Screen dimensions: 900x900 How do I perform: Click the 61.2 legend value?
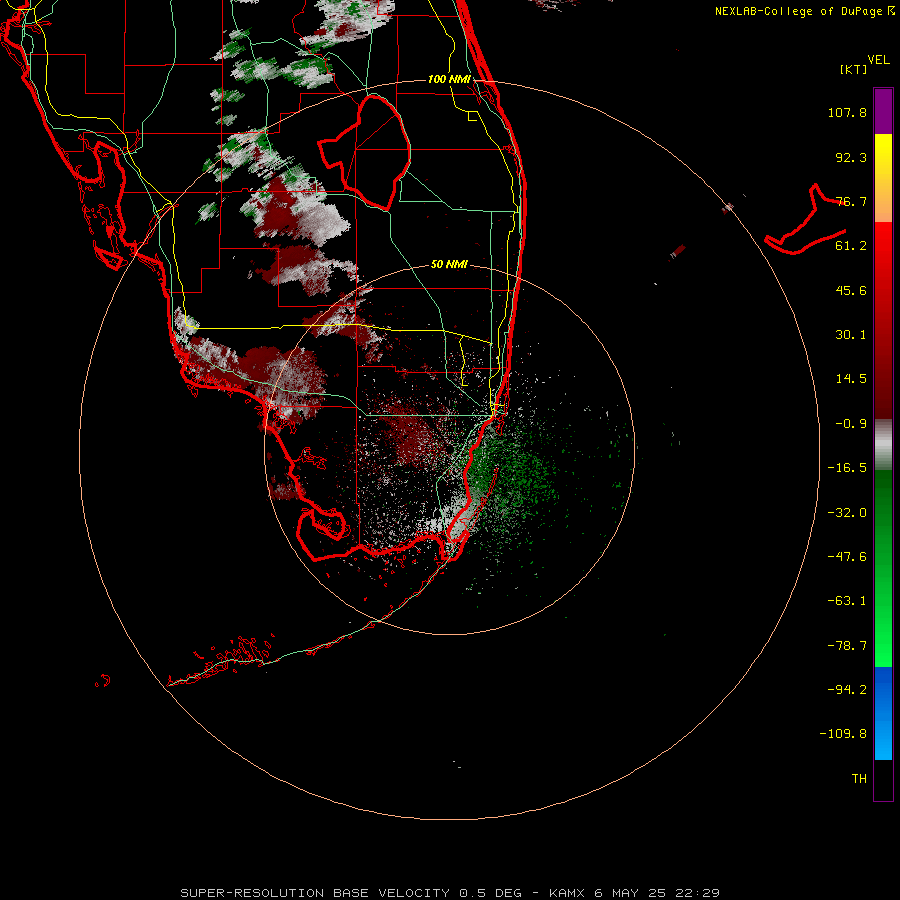point(851,246)
